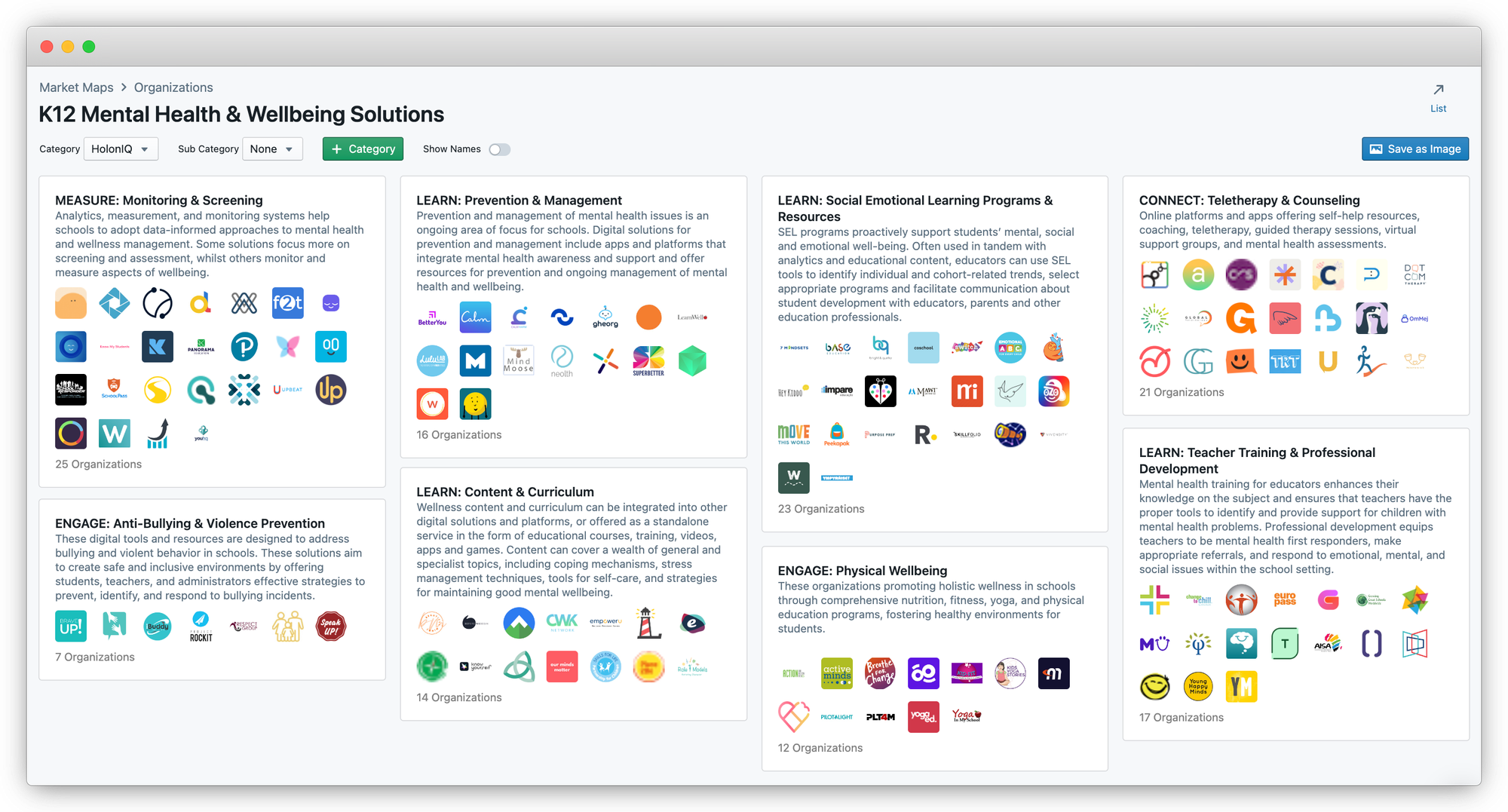Select the empowerU logo
The image size is (1508, 812).
[x=605, y=623]
